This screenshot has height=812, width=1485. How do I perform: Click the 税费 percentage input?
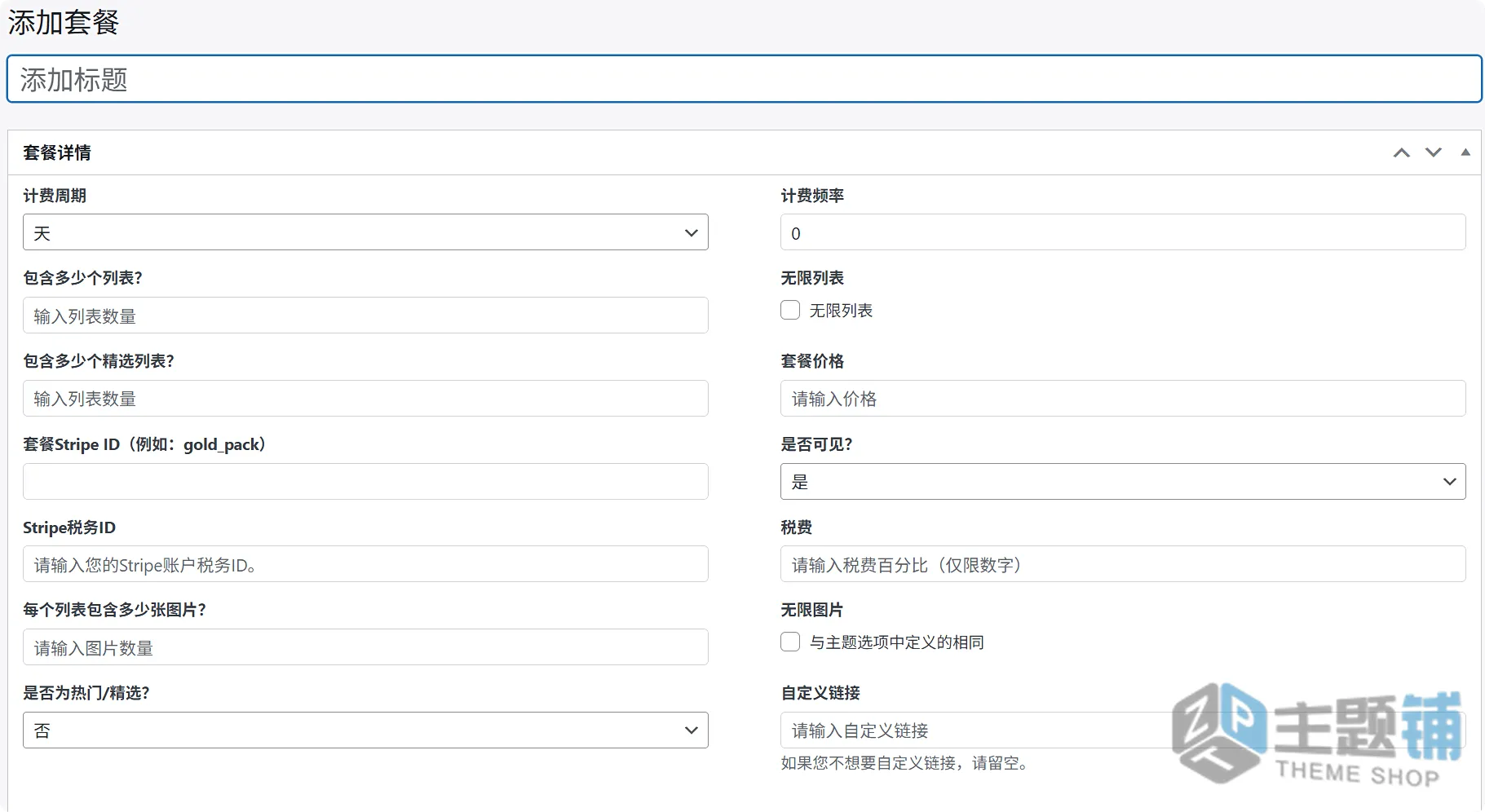click(x=1123, y=564)
